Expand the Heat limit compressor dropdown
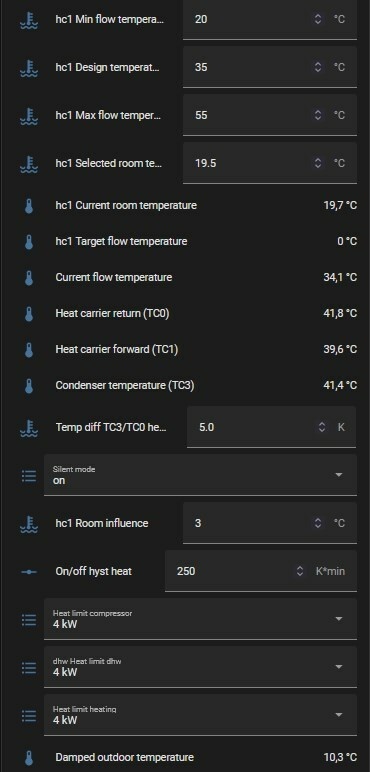The width and height of the screenshot is (370, 772). 200,619
